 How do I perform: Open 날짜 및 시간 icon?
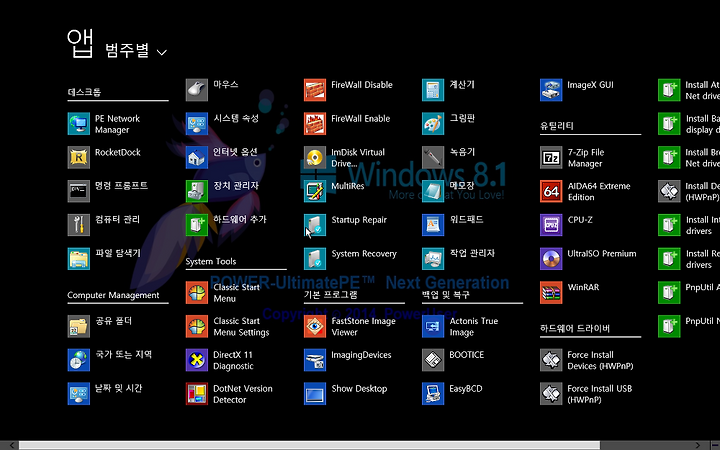[x=79, y=394]
